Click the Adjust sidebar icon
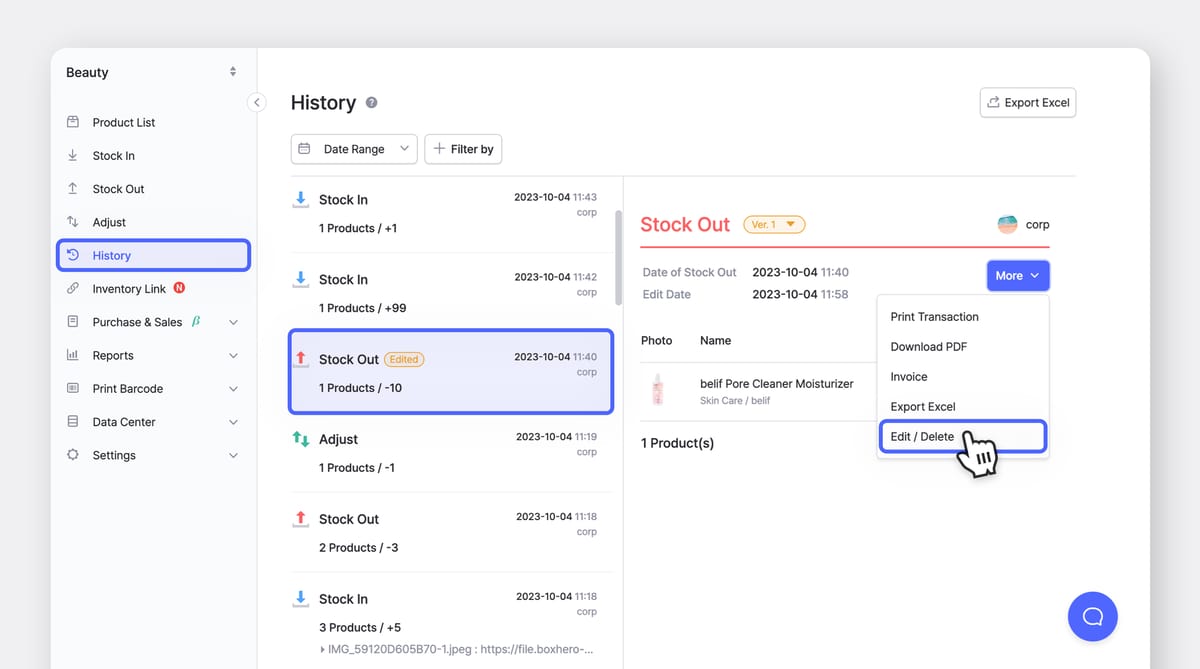Screen dimensions: 1200x669 (x=73, y=221)
